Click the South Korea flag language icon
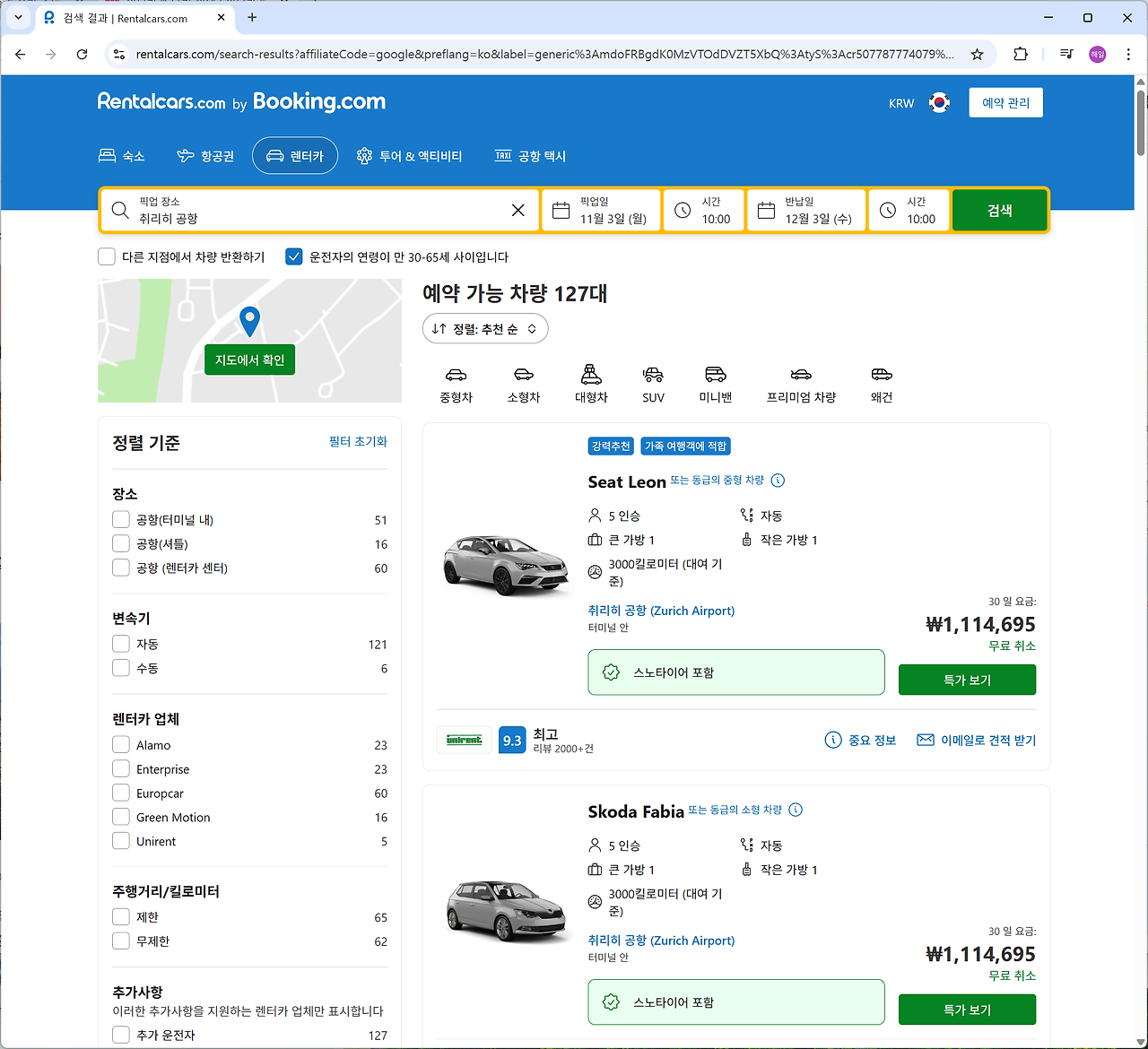This screenshot has width=1148, height=1049. coord(939,103)
